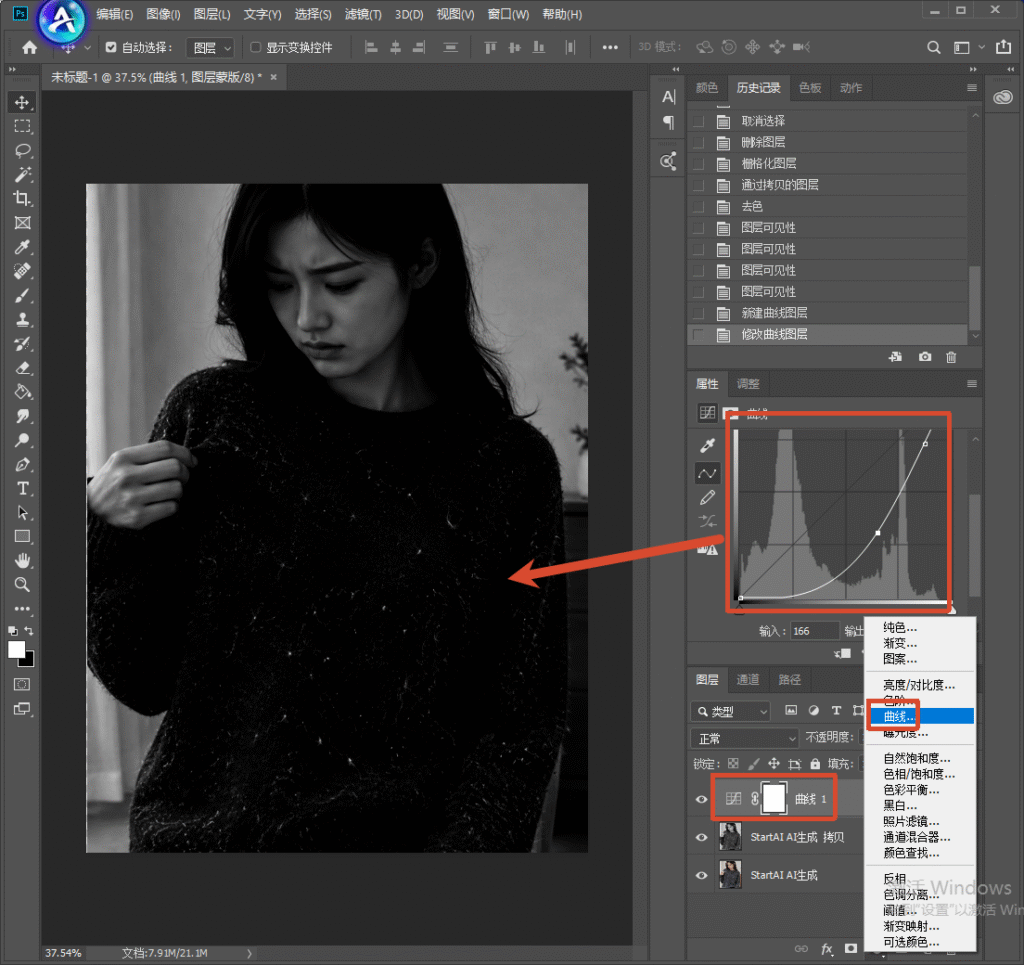Select the Pen tool
Screen dimensions: 1024x965
click(x=22, y=464)
